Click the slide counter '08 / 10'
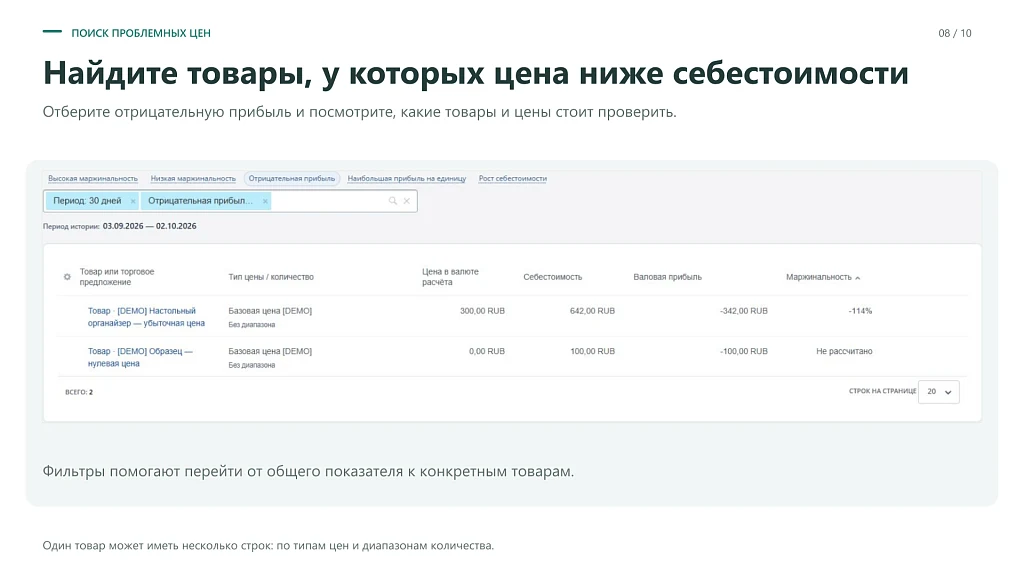The image size is (1024, 576). click(x=955, y=33)
